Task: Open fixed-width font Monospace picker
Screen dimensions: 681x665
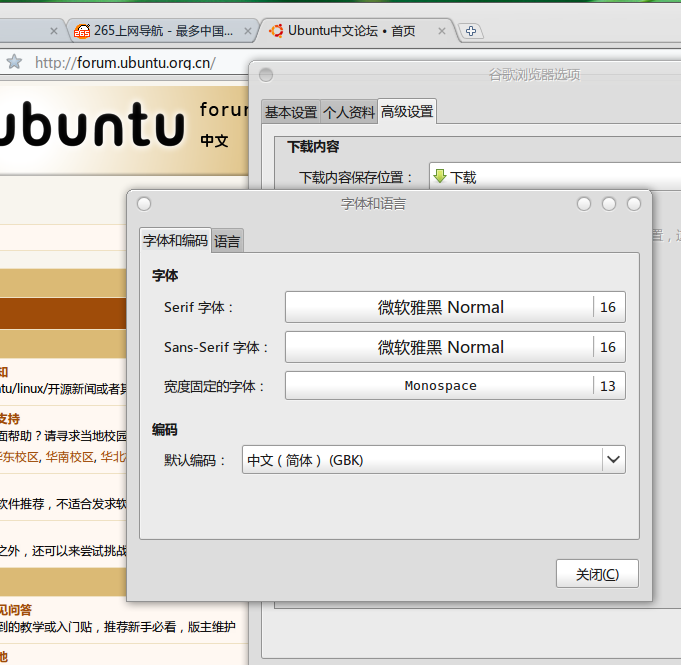Action: click(455, 385)
